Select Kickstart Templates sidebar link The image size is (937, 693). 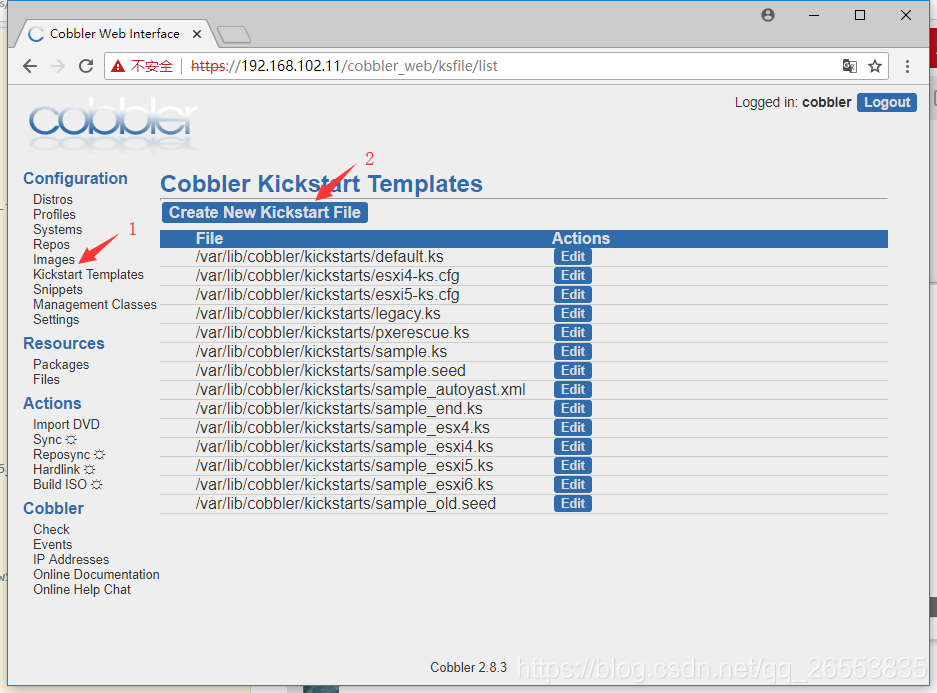click(x=88, y=274)
